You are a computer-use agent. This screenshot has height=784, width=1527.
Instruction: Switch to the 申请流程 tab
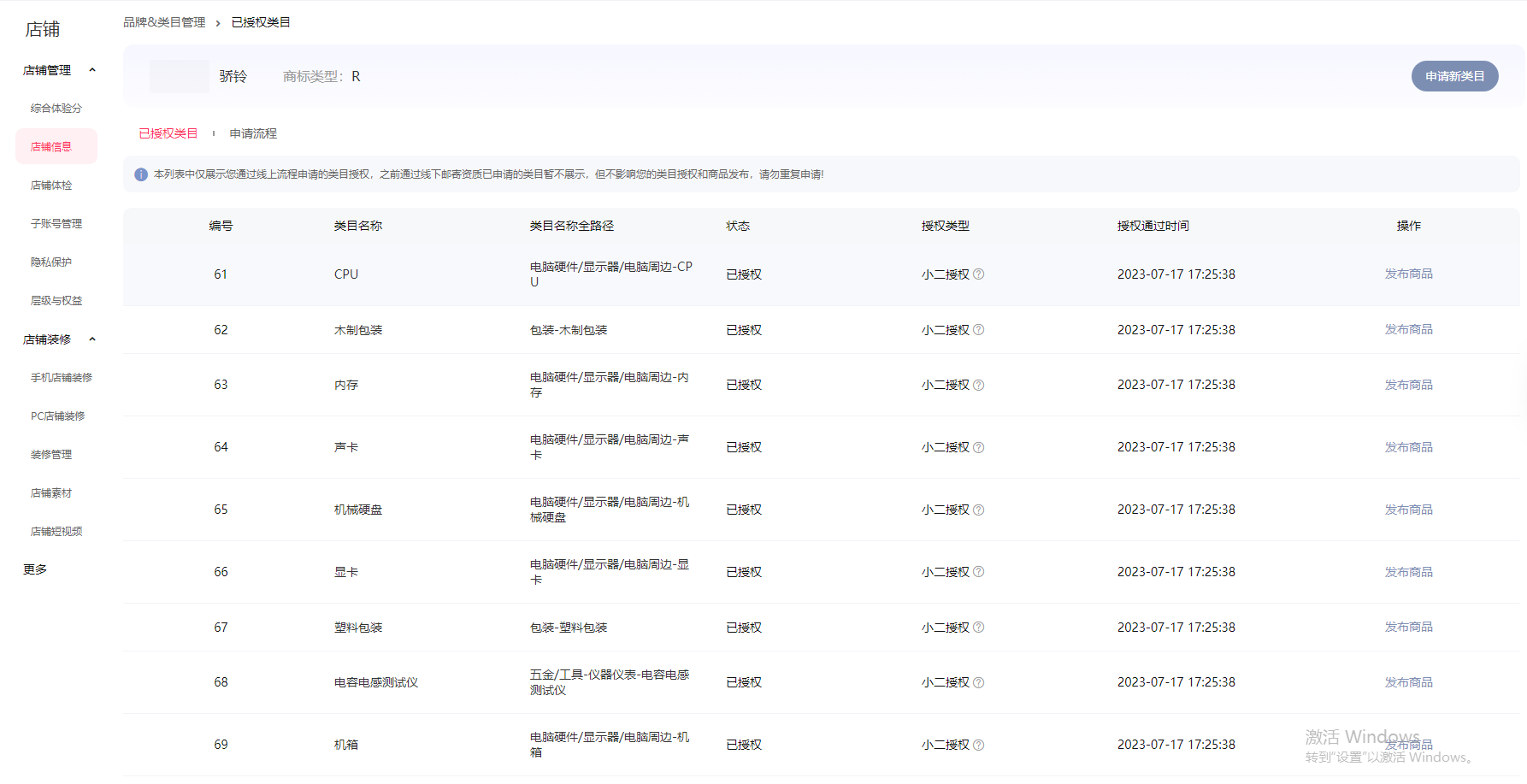253,133
